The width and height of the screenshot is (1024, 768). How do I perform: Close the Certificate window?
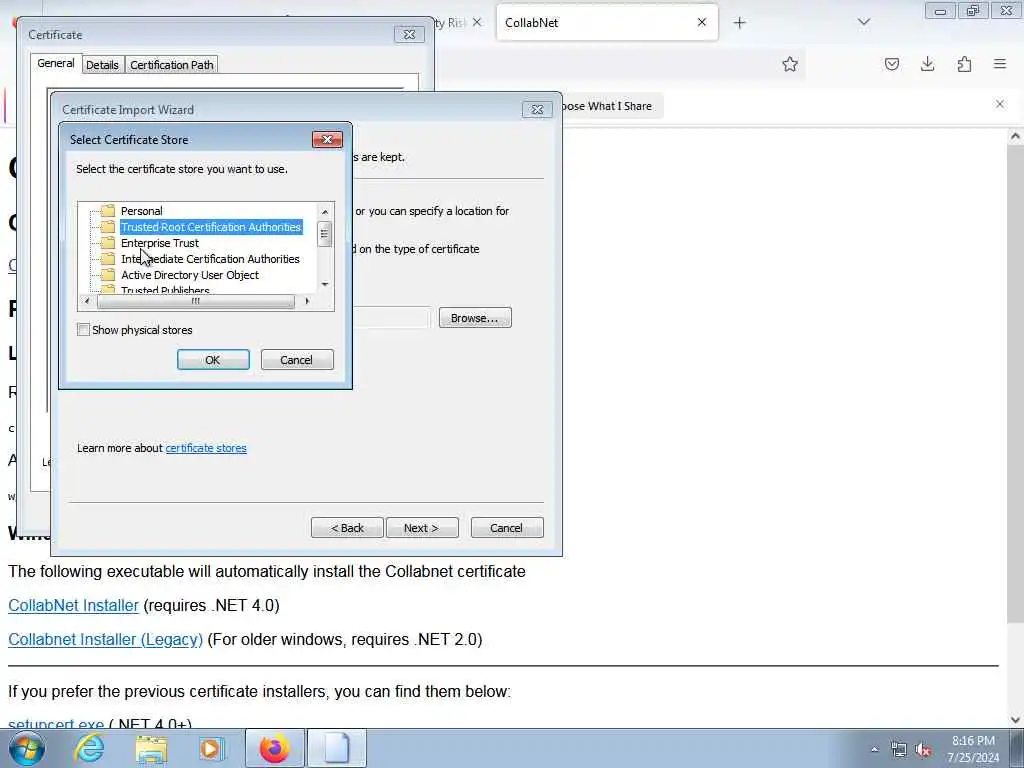[409, 35]
